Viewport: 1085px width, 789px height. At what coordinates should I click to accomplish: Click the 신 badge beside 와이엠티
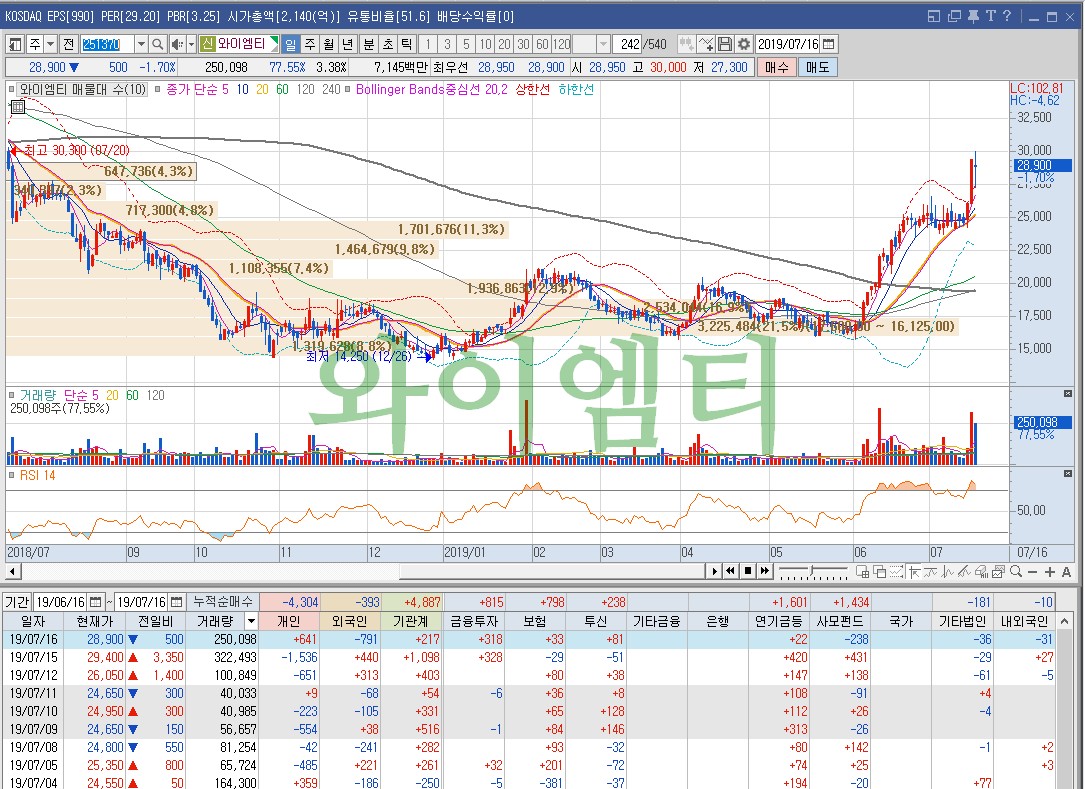point(207,44)
